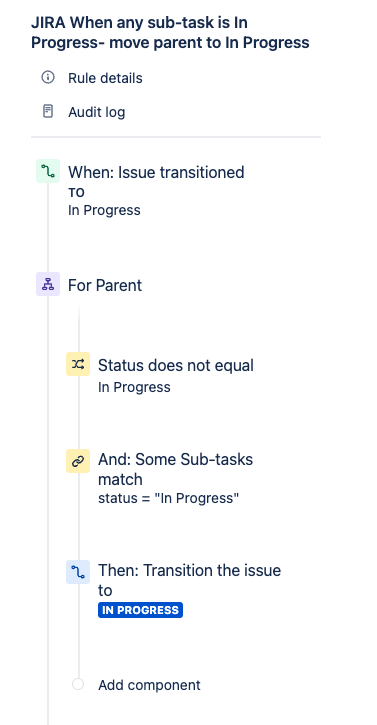Screen dimensions: 377x725
Task: Select the For Parent branch component
Action: (x=105, y=285)
